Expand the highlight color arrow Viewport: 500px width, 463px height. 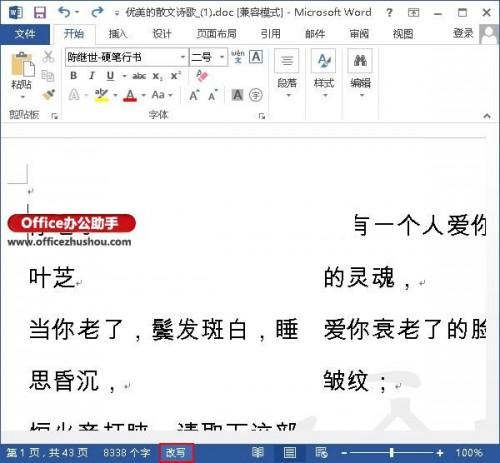(x=115, y=95)
